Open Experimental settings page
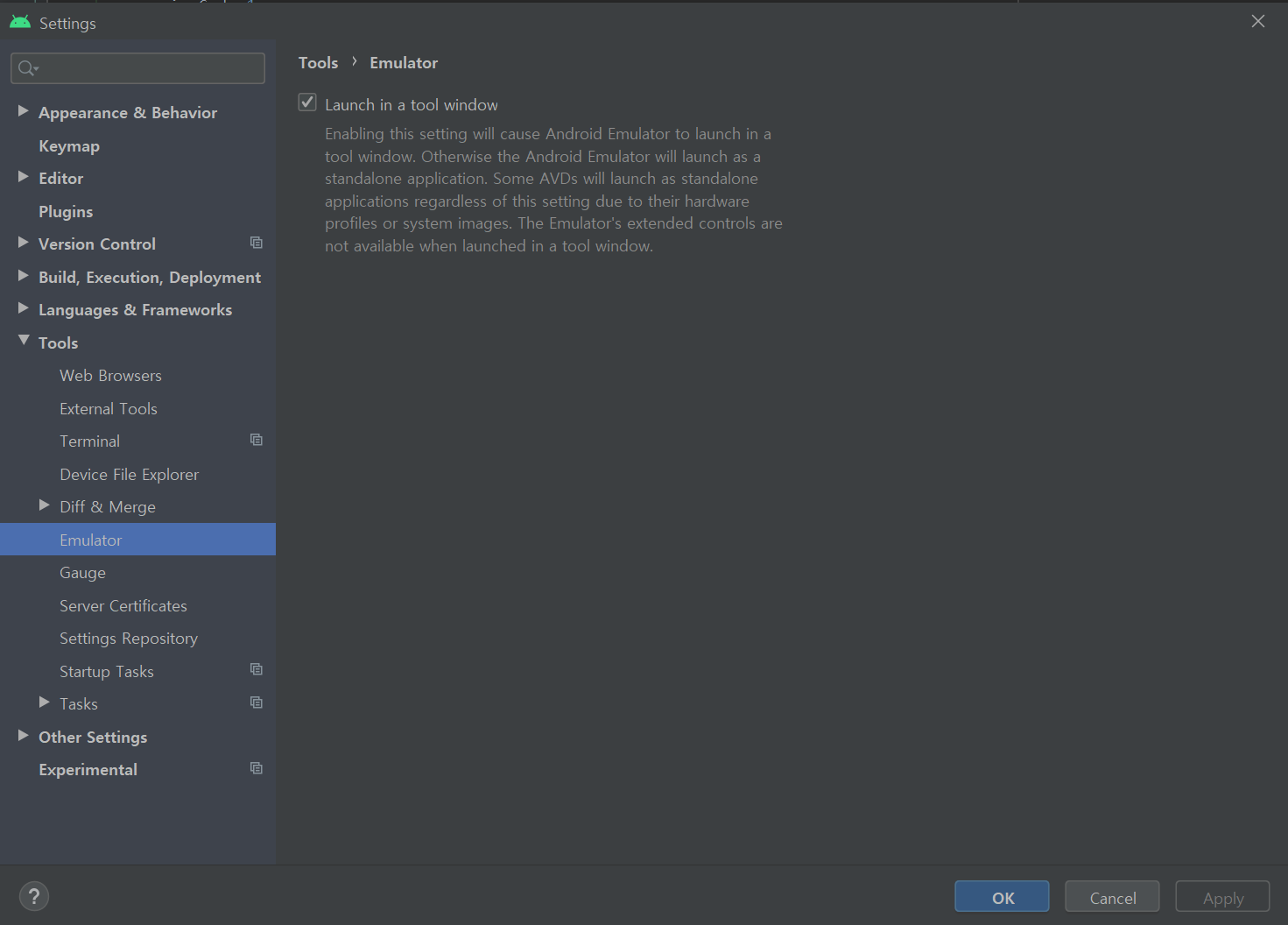Screen dimensions: 1288x925 [88, 770]
